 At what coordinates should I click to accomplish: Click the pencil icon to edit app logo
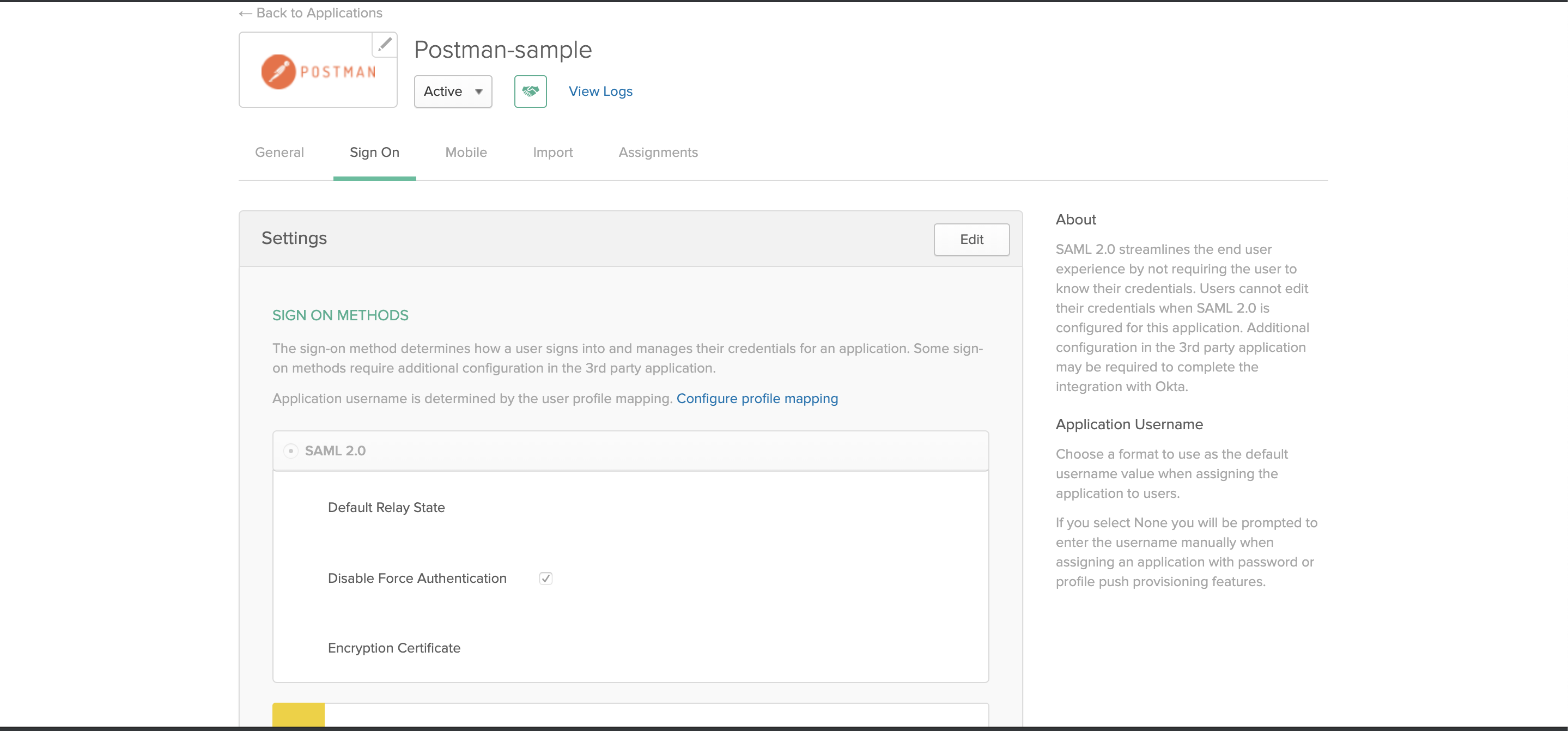click(x=384, y=44)
